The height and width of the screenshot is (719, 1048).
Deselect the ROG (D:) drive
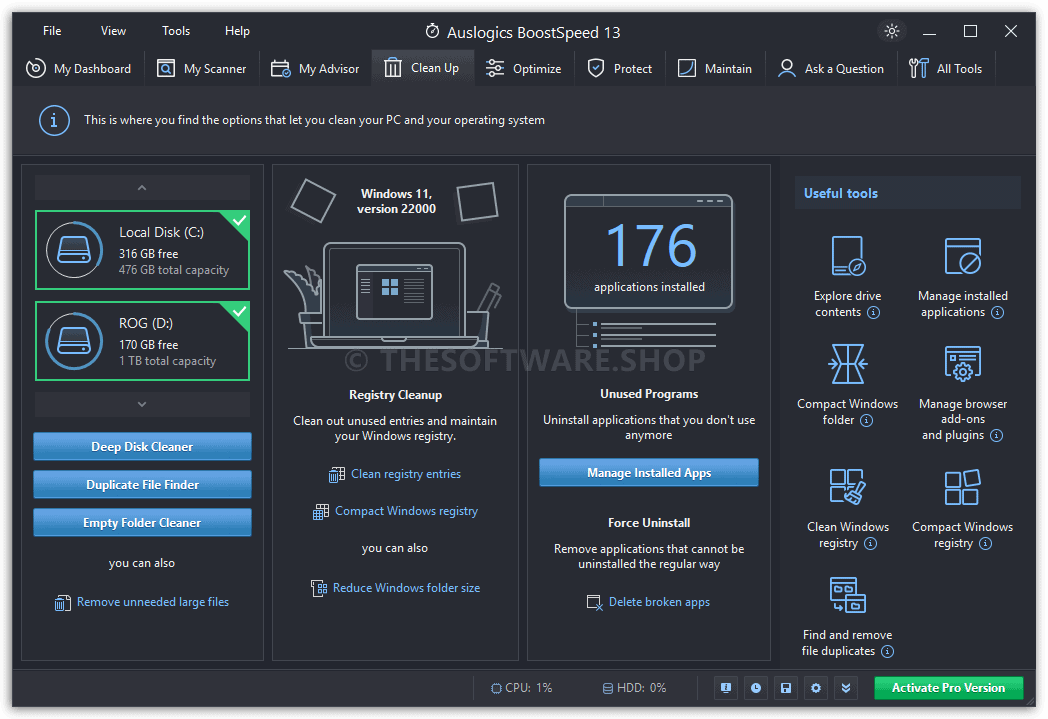coord(142,341)
